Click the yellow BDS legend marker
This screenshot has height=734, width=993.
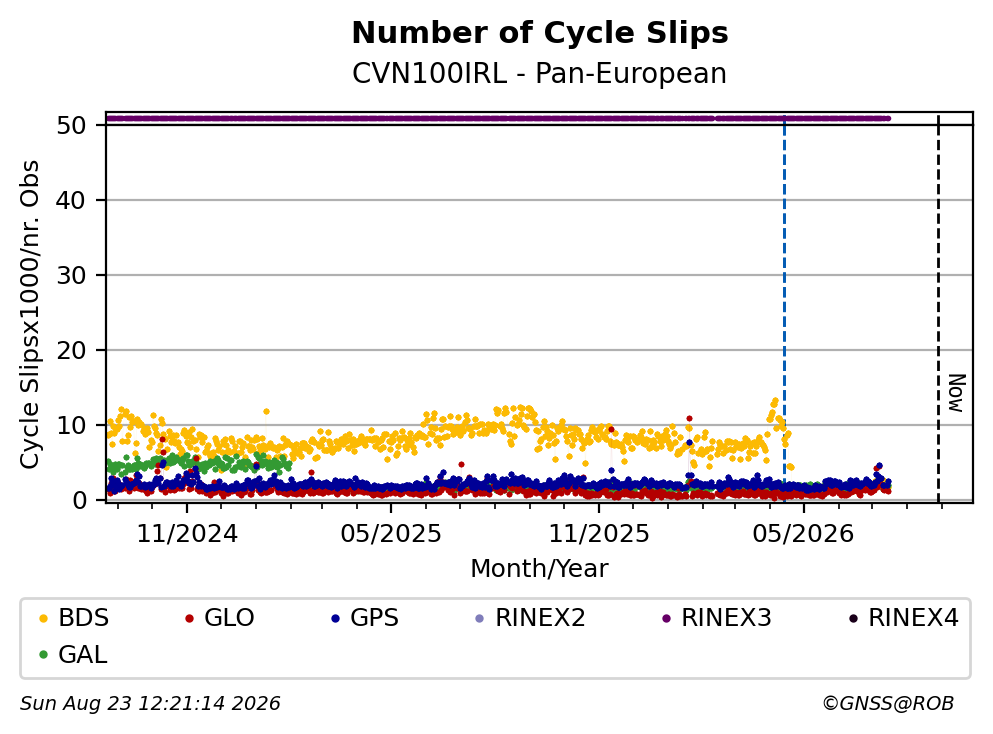tap(43, 618)
